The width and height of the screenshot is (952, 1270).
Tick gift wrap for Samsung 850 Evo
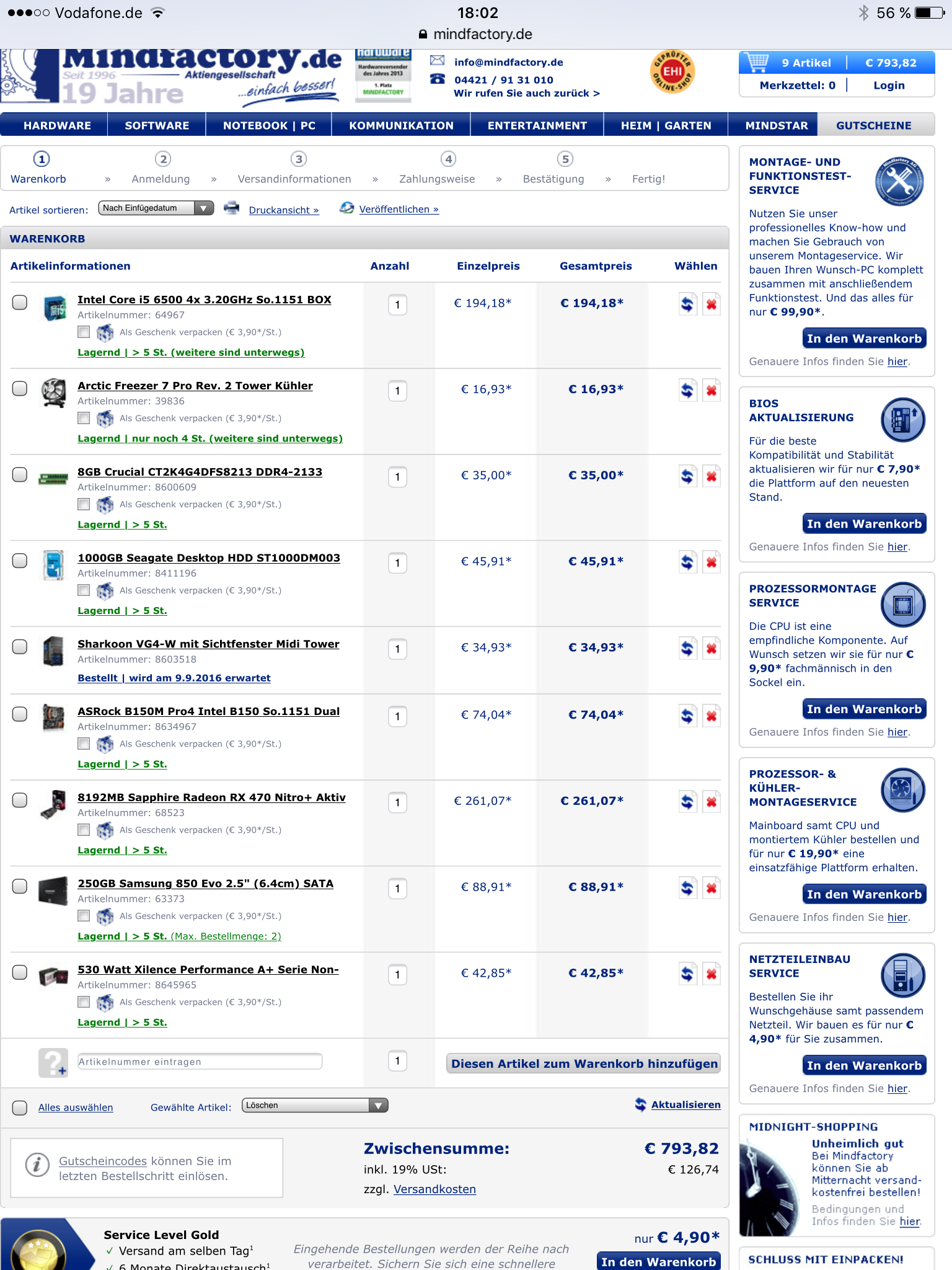pyautogui.click(x=84, y=916)
